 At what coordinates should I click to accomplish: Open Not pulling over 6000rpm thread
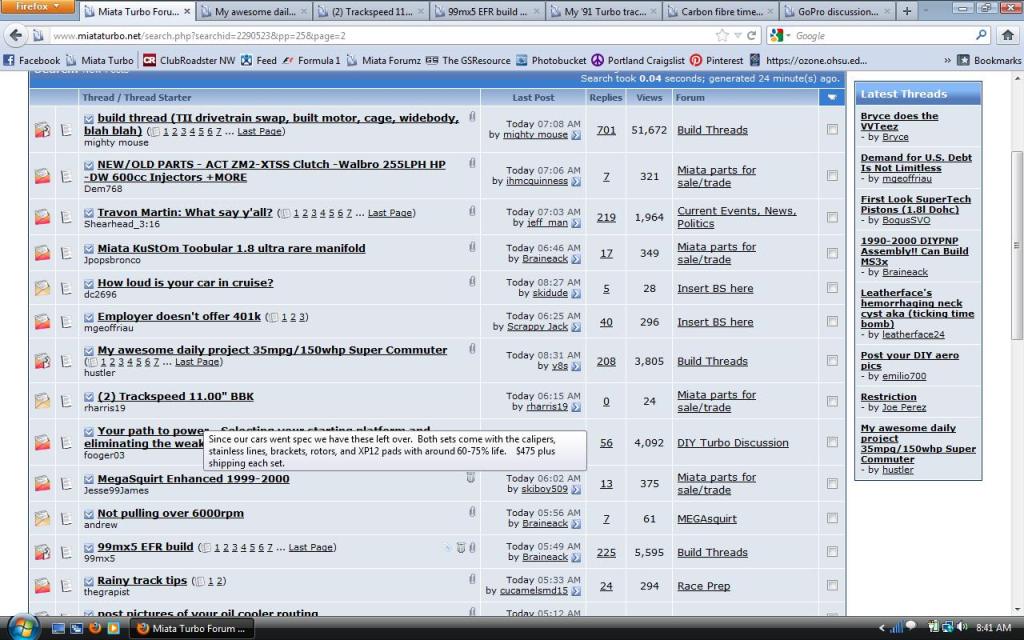(170, 513)
